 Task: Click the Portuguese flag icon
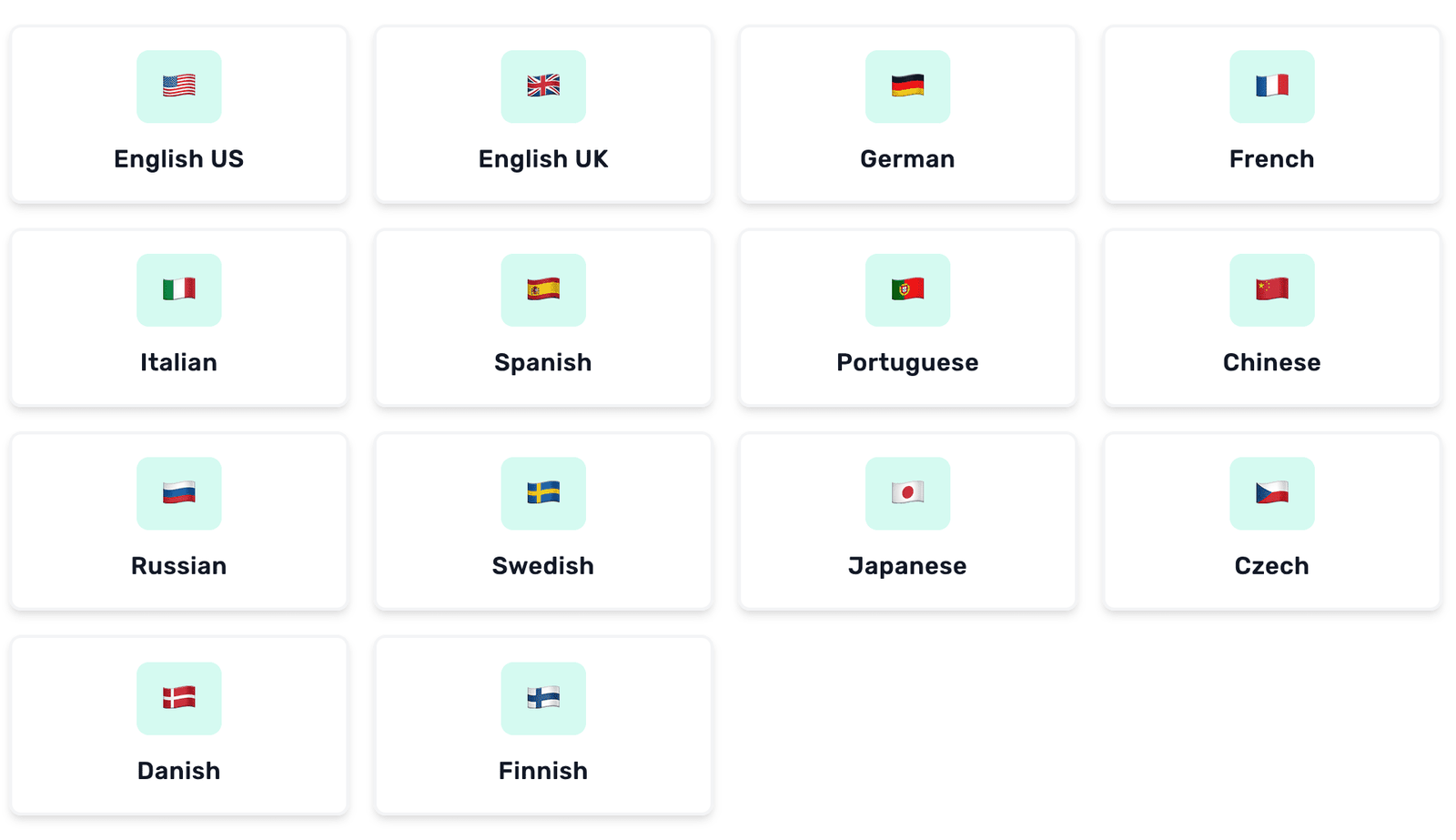(x=907, y=290)
